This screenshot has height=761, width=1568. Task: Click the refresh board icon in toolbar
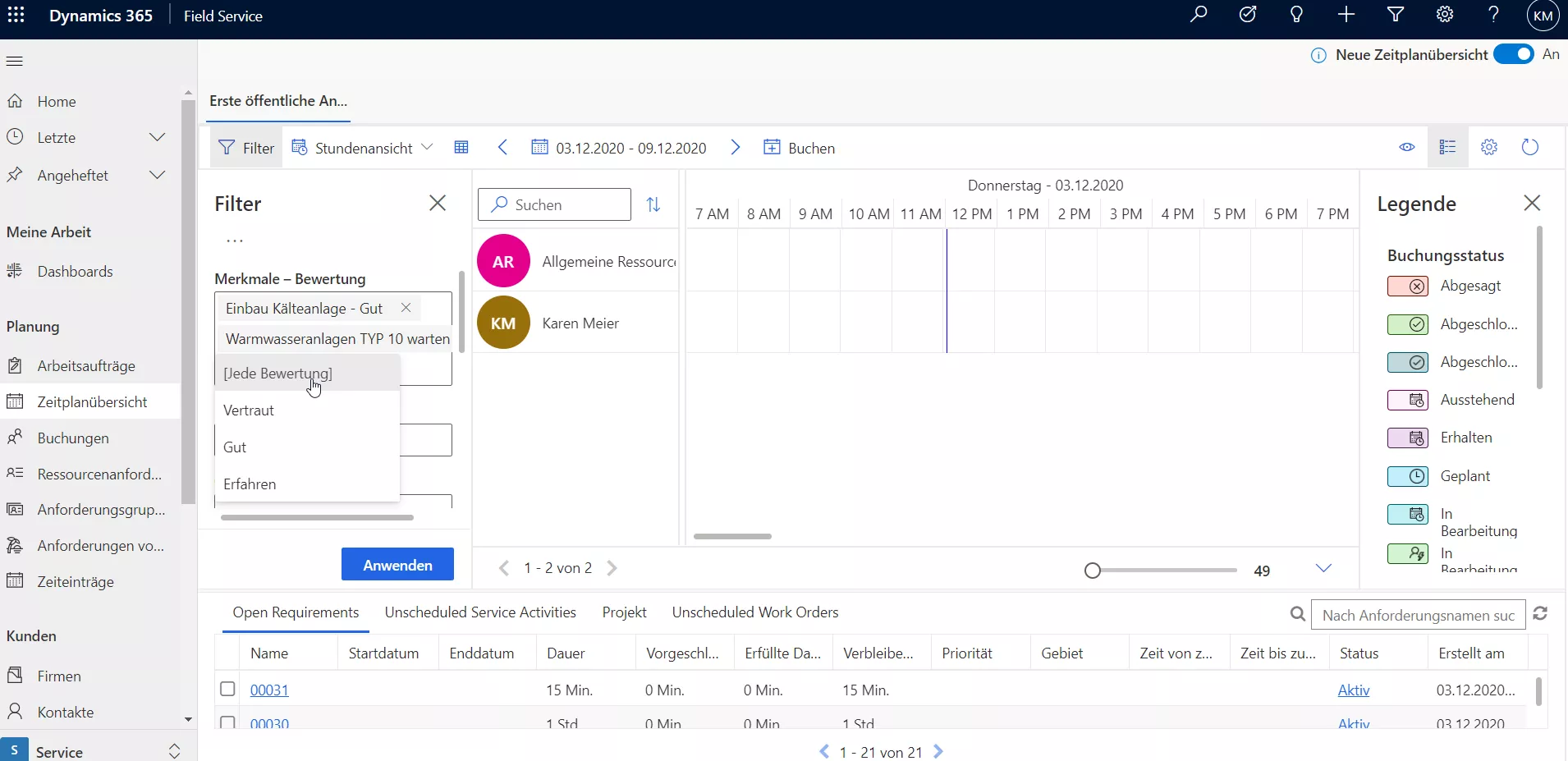[x=1529, y=148]
